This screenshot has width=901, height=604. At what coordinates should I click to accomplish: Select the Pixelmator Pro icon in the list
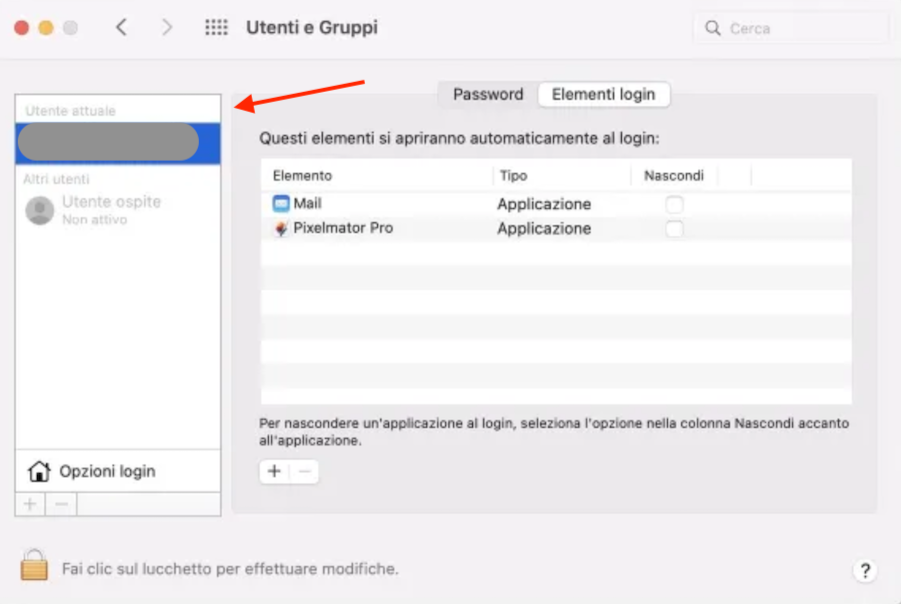click(x=283, y=228)
